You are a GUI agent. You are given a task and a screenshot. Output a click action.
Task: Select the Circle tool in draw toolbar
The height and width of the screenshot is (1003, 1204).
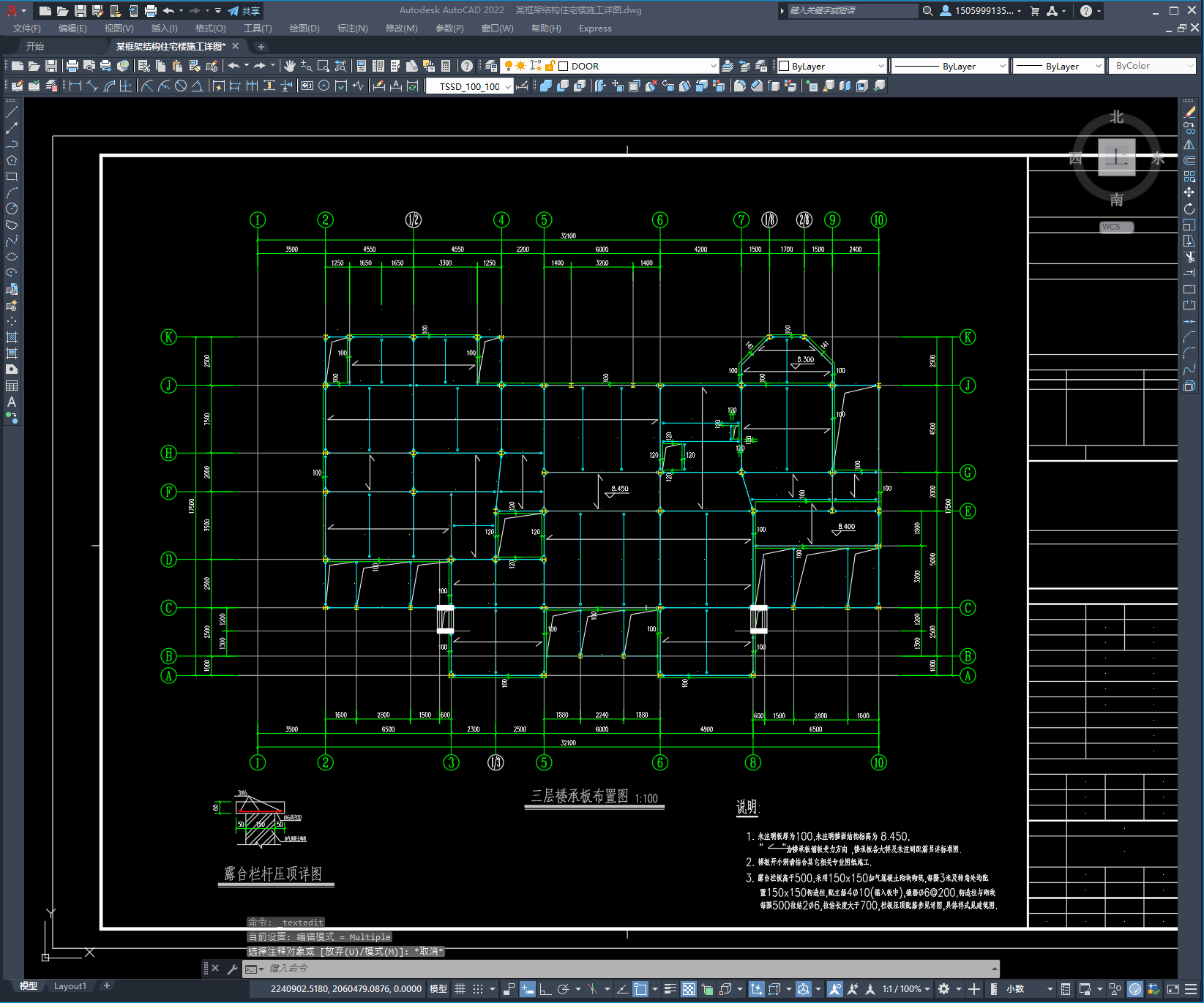pos(12,209)
